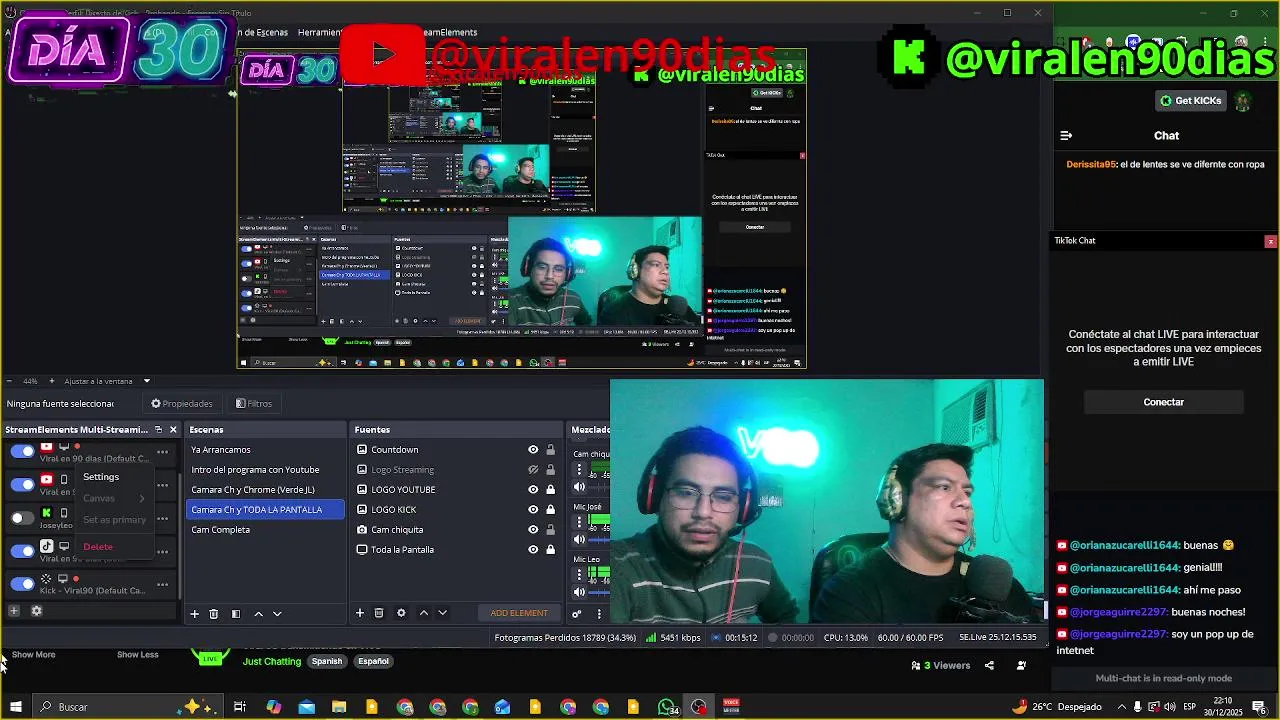Open the share icon next to Viewers
This screenshot has width=1280, height=720.
click(989, 666)
